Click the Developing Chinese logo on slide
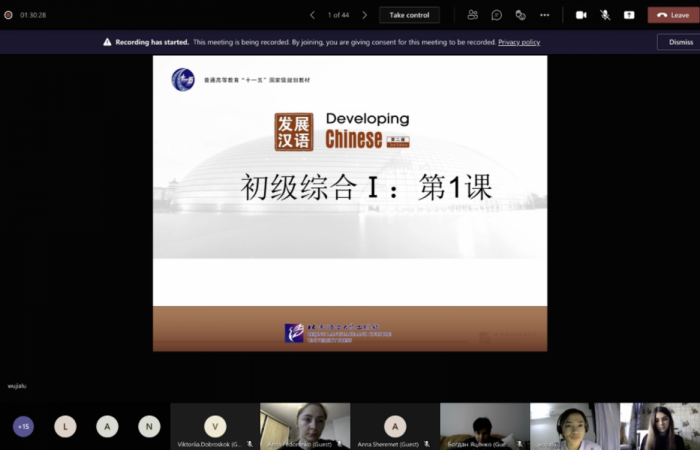The image size is (700, 450). pos(342,131)
